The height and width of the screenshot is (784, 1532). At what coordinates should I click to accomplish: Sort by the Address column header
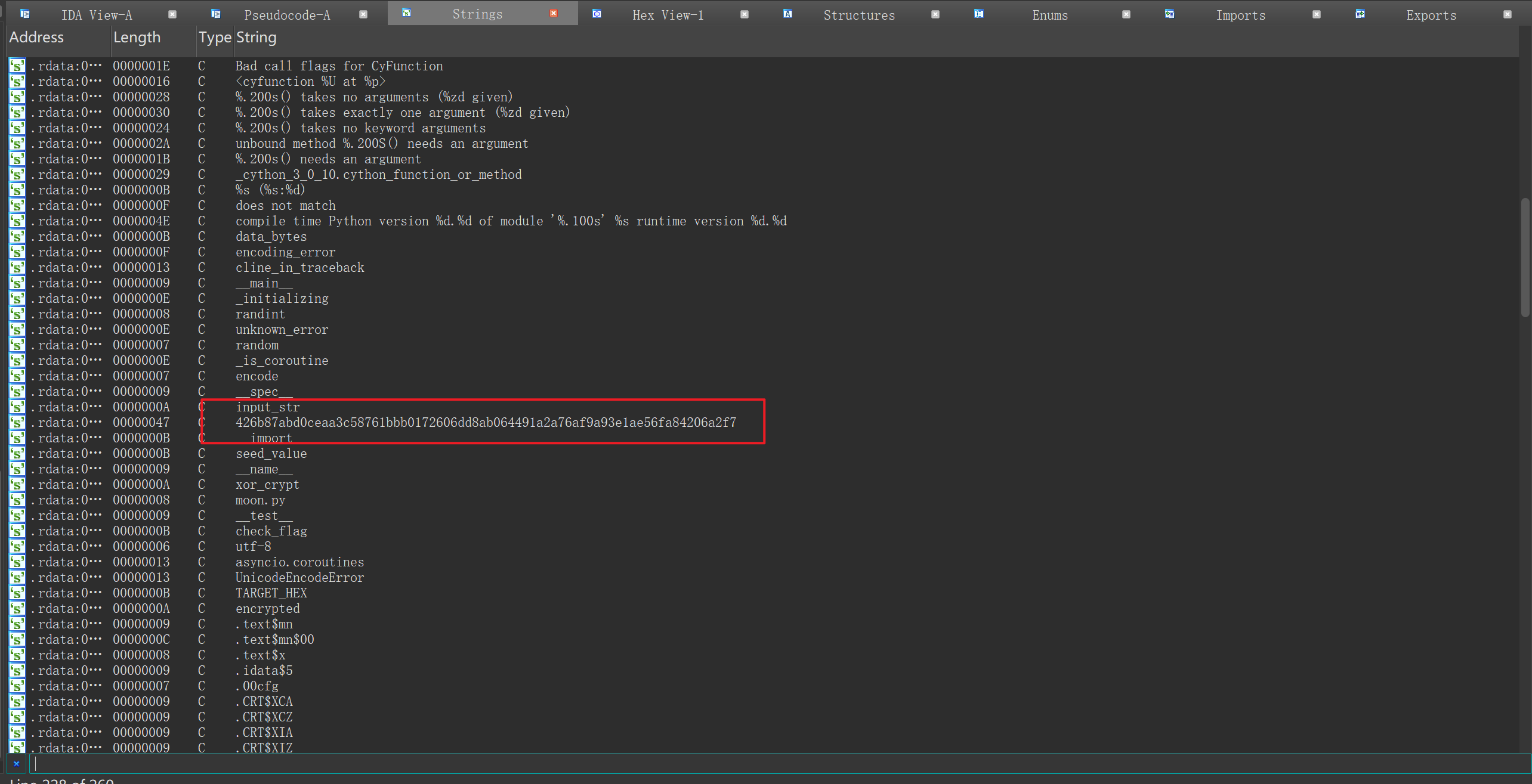pyautogui.click(x=36, y=38)
